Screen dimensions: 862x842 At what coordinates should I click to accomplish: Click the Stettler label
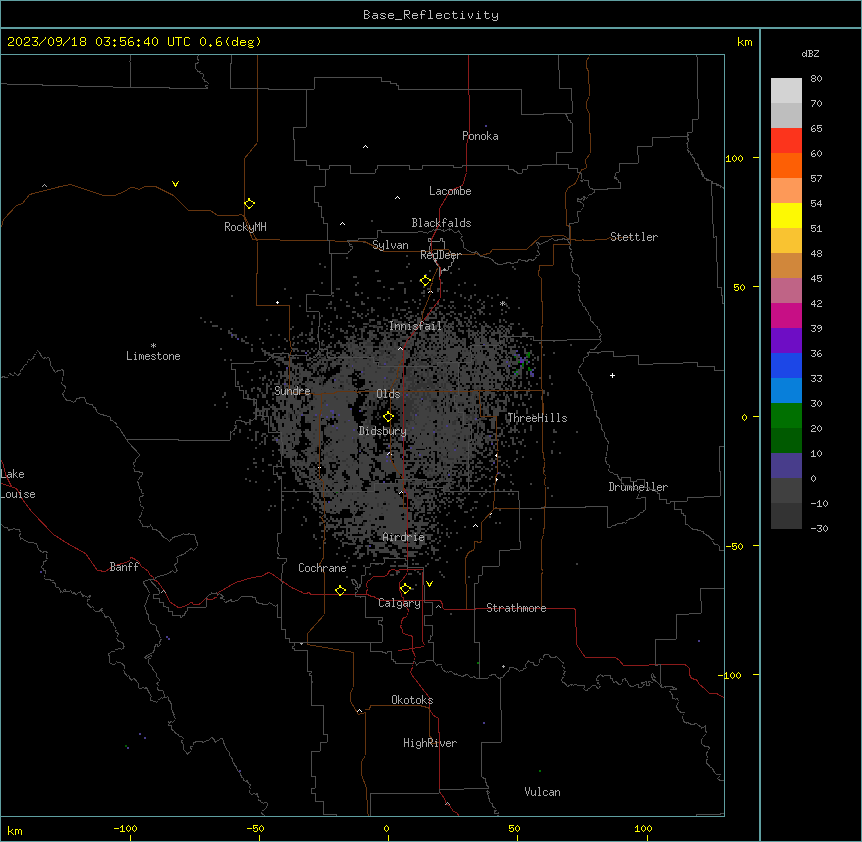(634, 237)
